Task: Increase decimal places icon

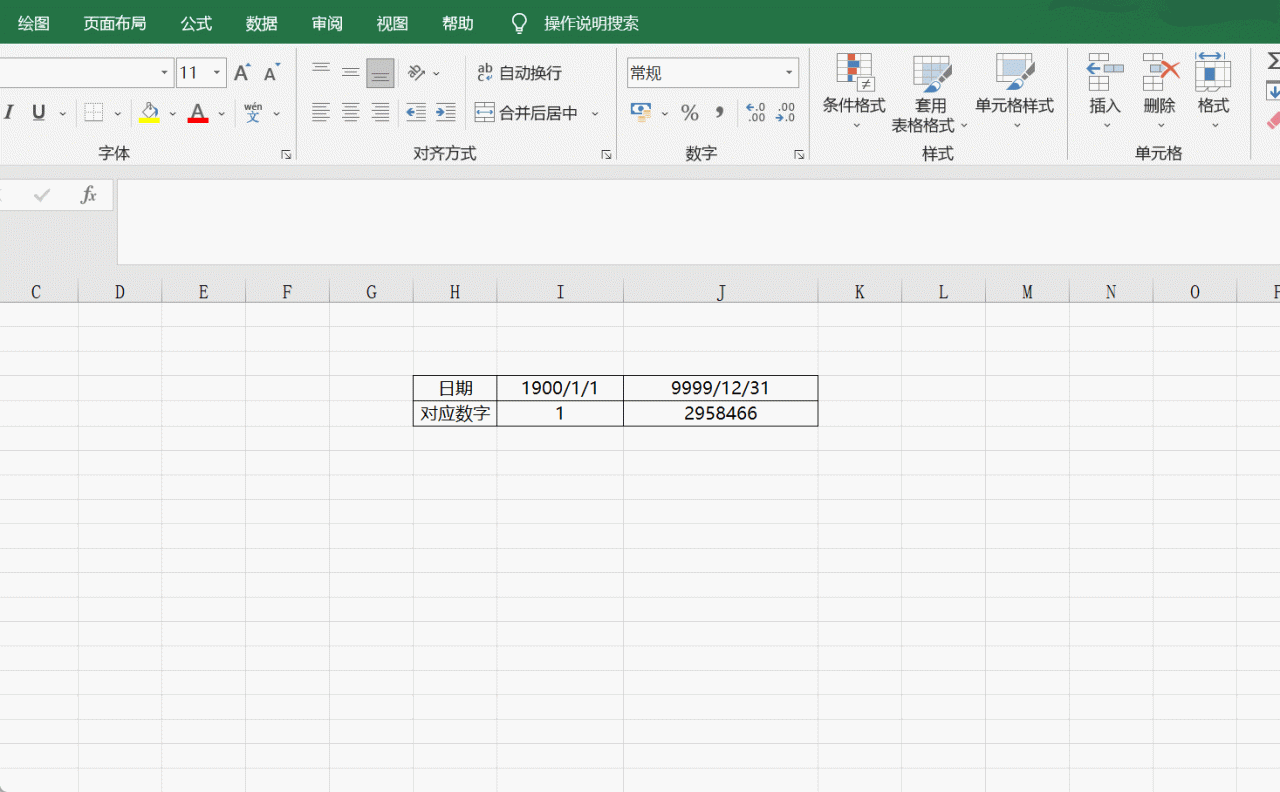Action: (x=756, y=113)
